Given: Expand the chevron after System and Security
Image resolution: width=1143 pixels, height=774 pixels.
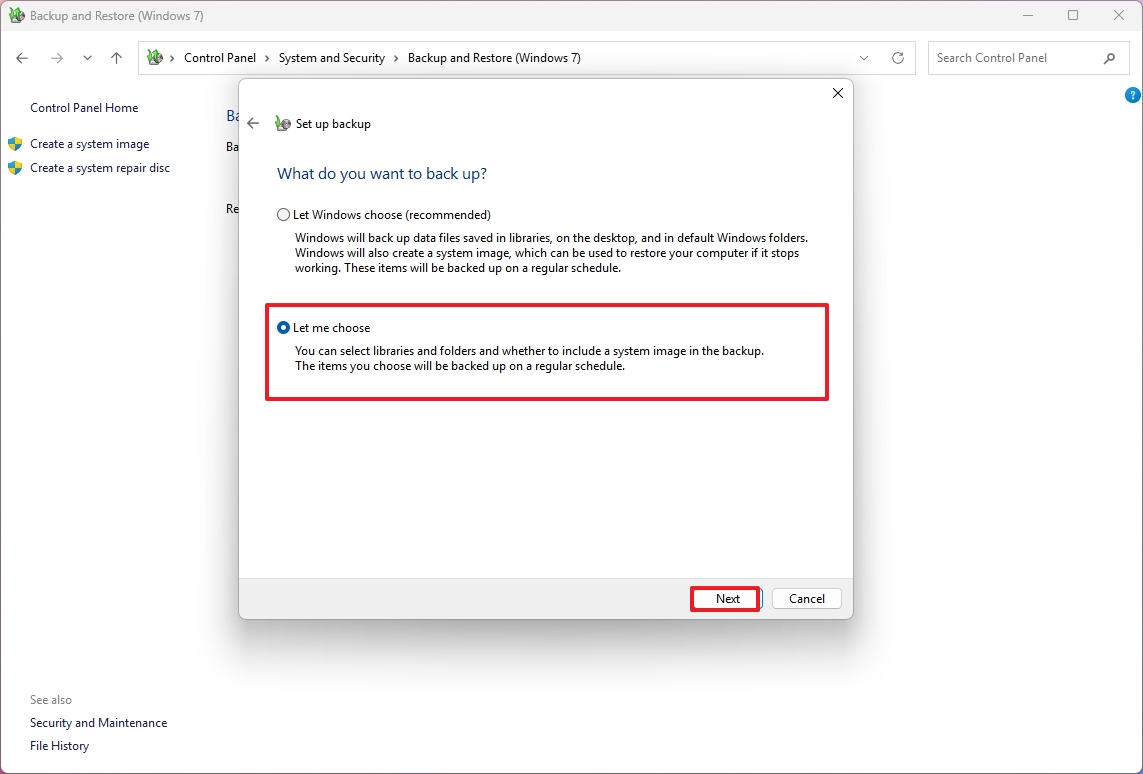Looking at the screenshot, I should (397, 58).
